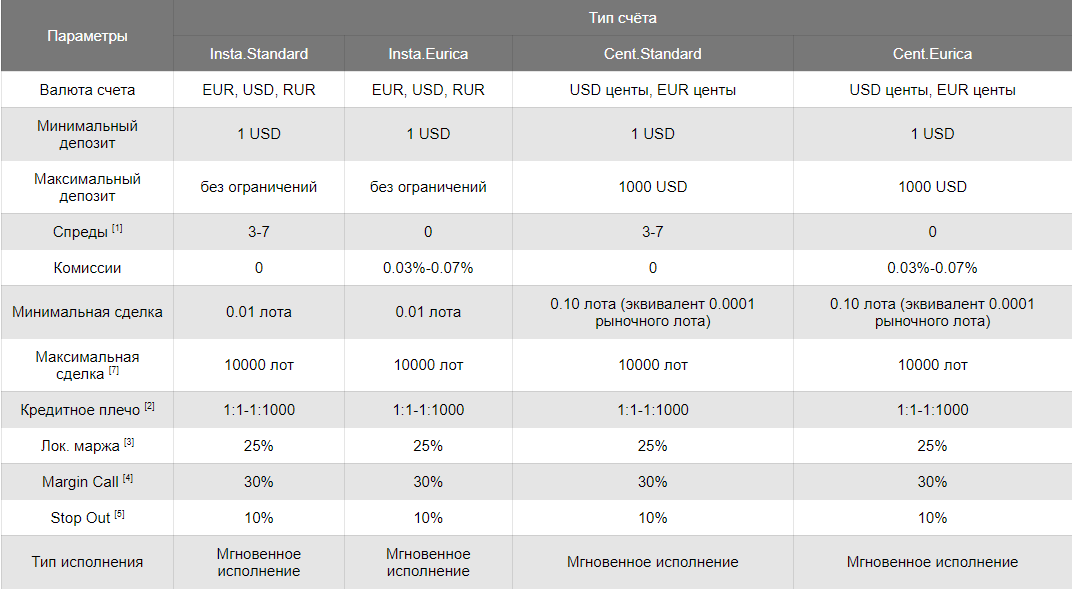Open footnote [3] beside Лок. маржа

pos(129,443)
